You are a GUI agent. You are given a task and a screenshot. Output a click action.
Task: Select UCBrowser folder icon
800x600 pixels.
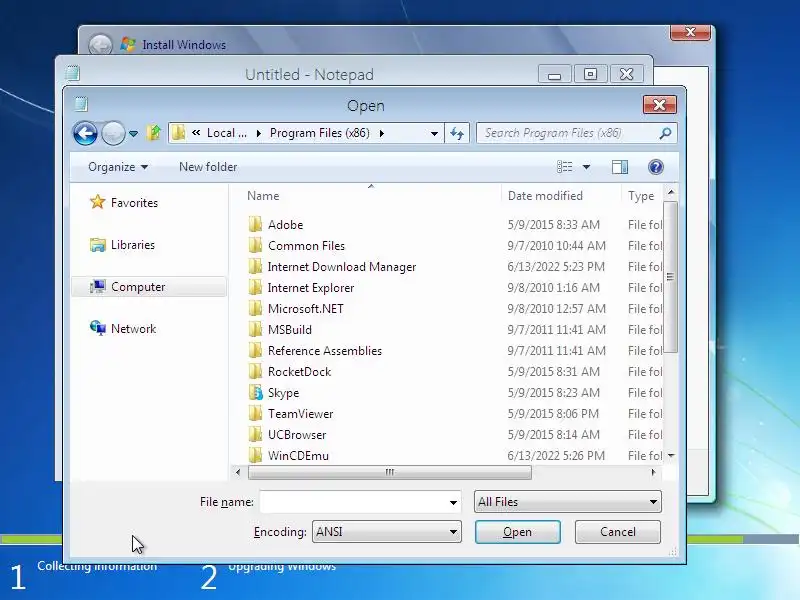[x=255, y=435]
